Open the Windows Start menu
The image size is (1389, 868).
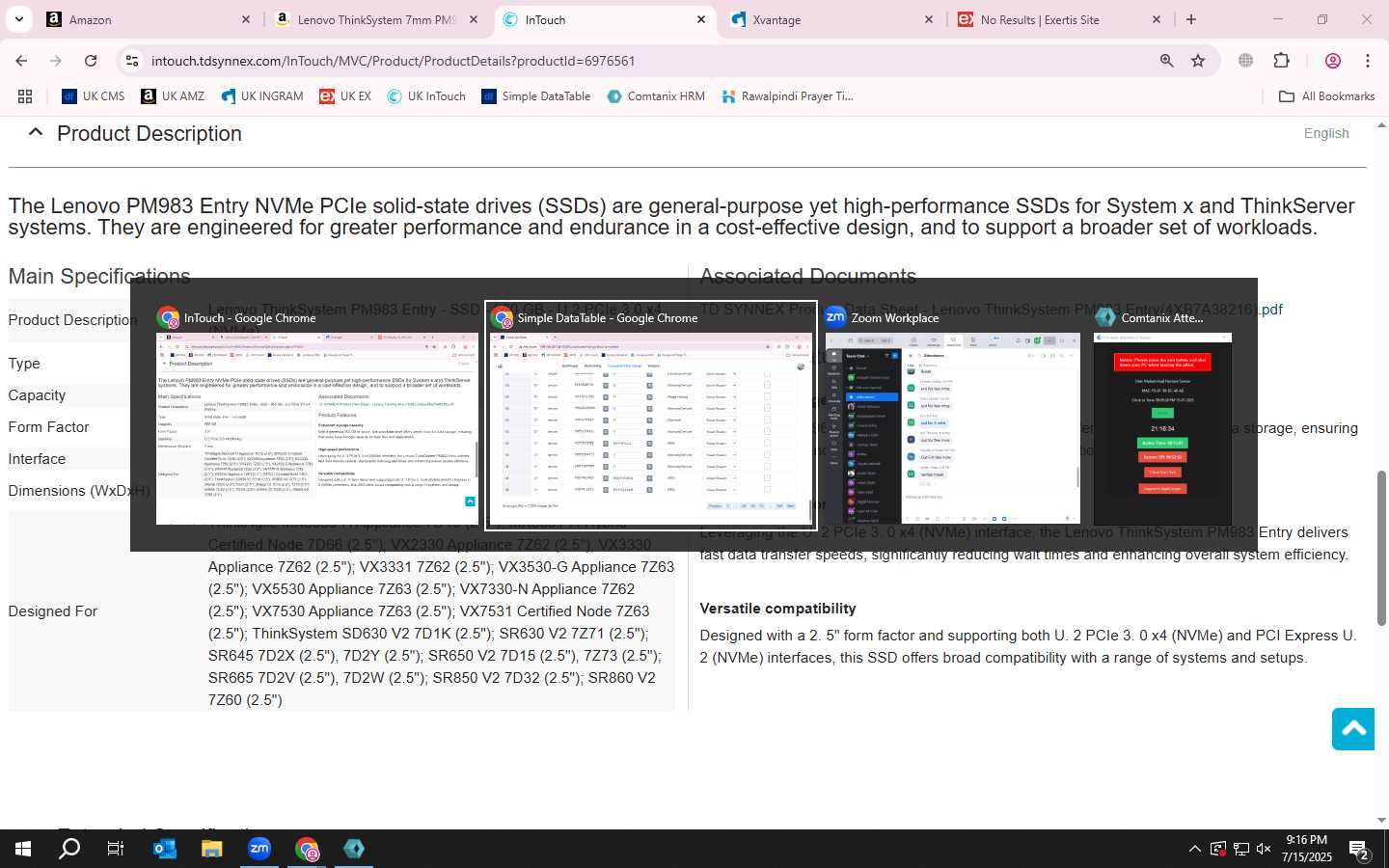coord(23,849)
